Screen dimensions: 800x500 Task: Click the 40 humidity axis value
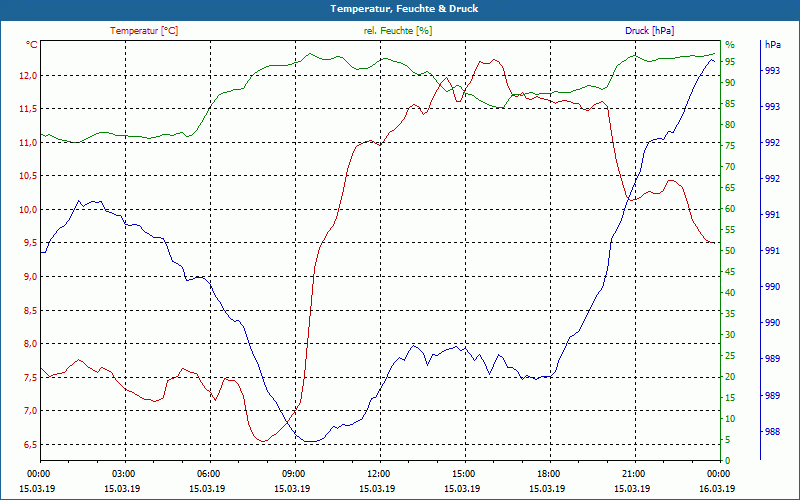730,293
